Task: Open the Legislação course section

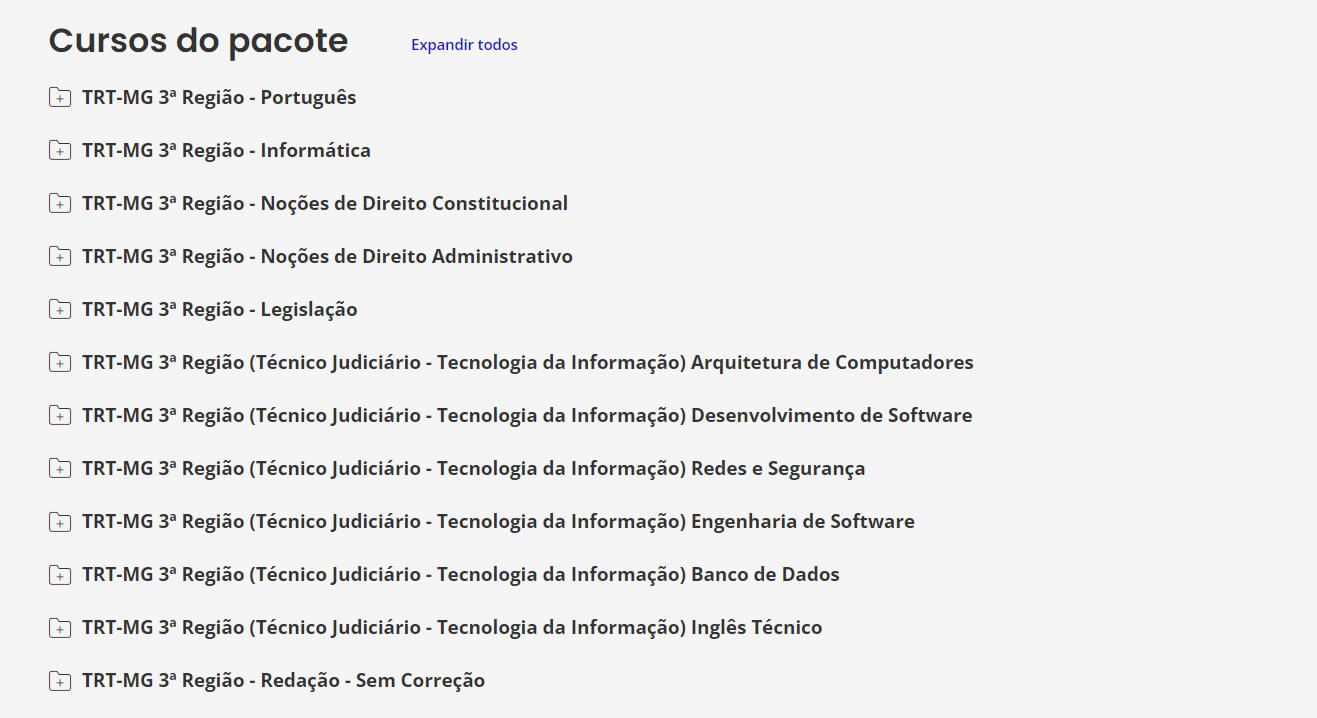Action: tap(219, 310)
